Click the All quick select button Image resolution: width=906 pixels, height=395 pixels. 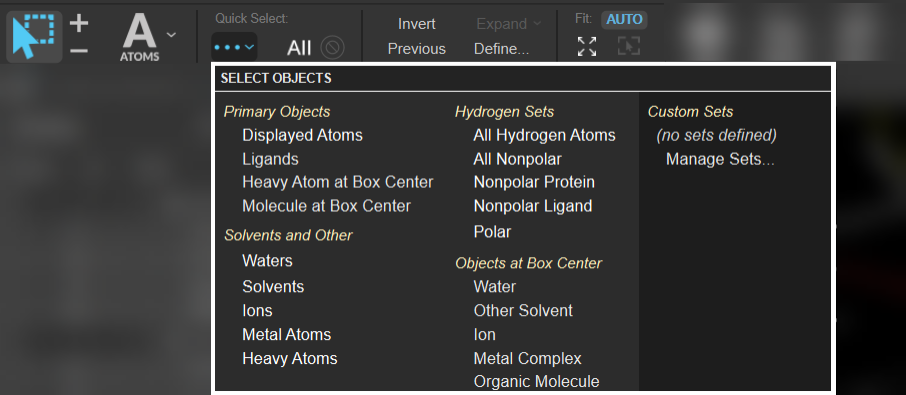click(299, 48)
